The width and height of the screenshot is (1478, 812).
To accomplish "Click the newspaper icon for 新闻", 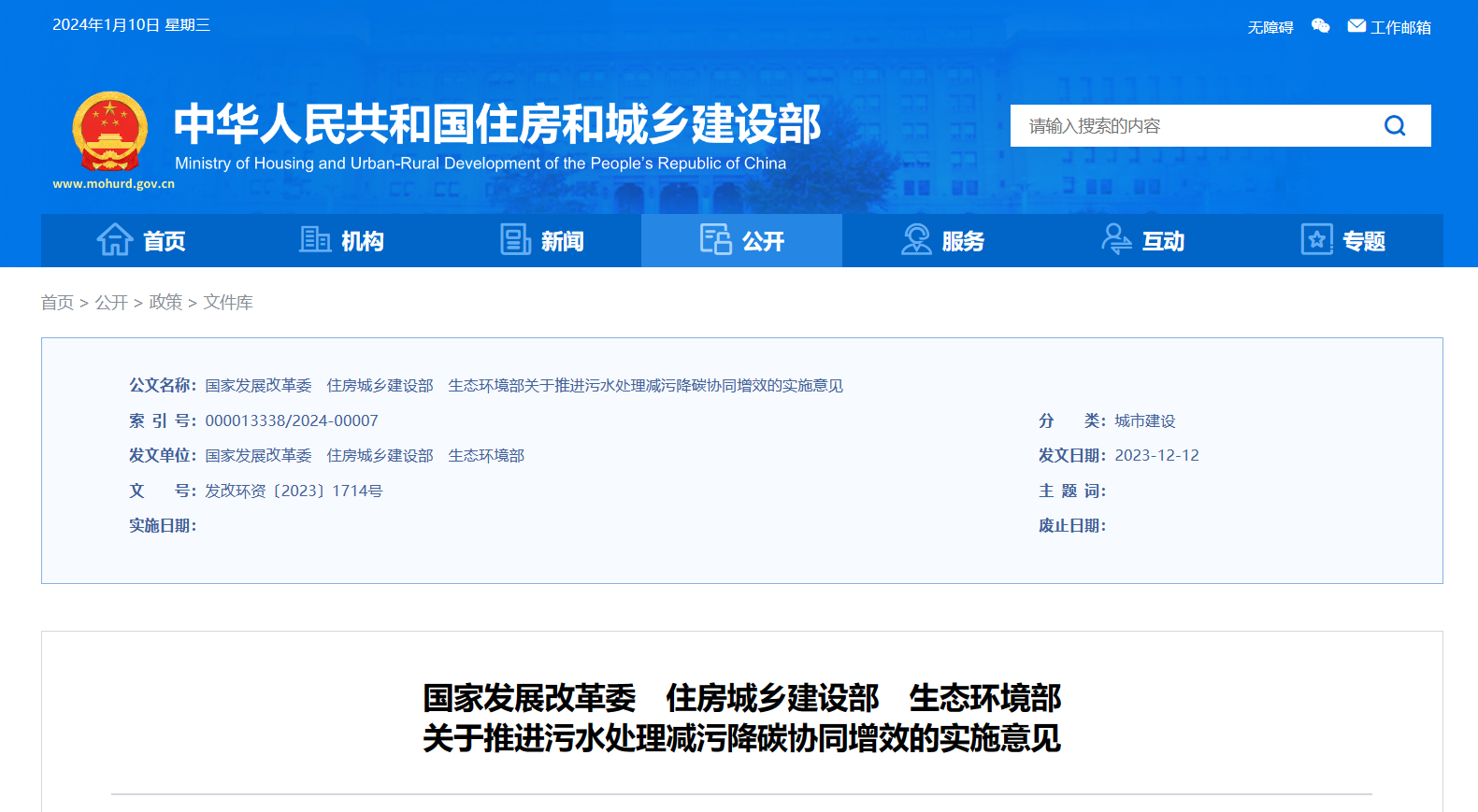I will (x=515, y=240).
